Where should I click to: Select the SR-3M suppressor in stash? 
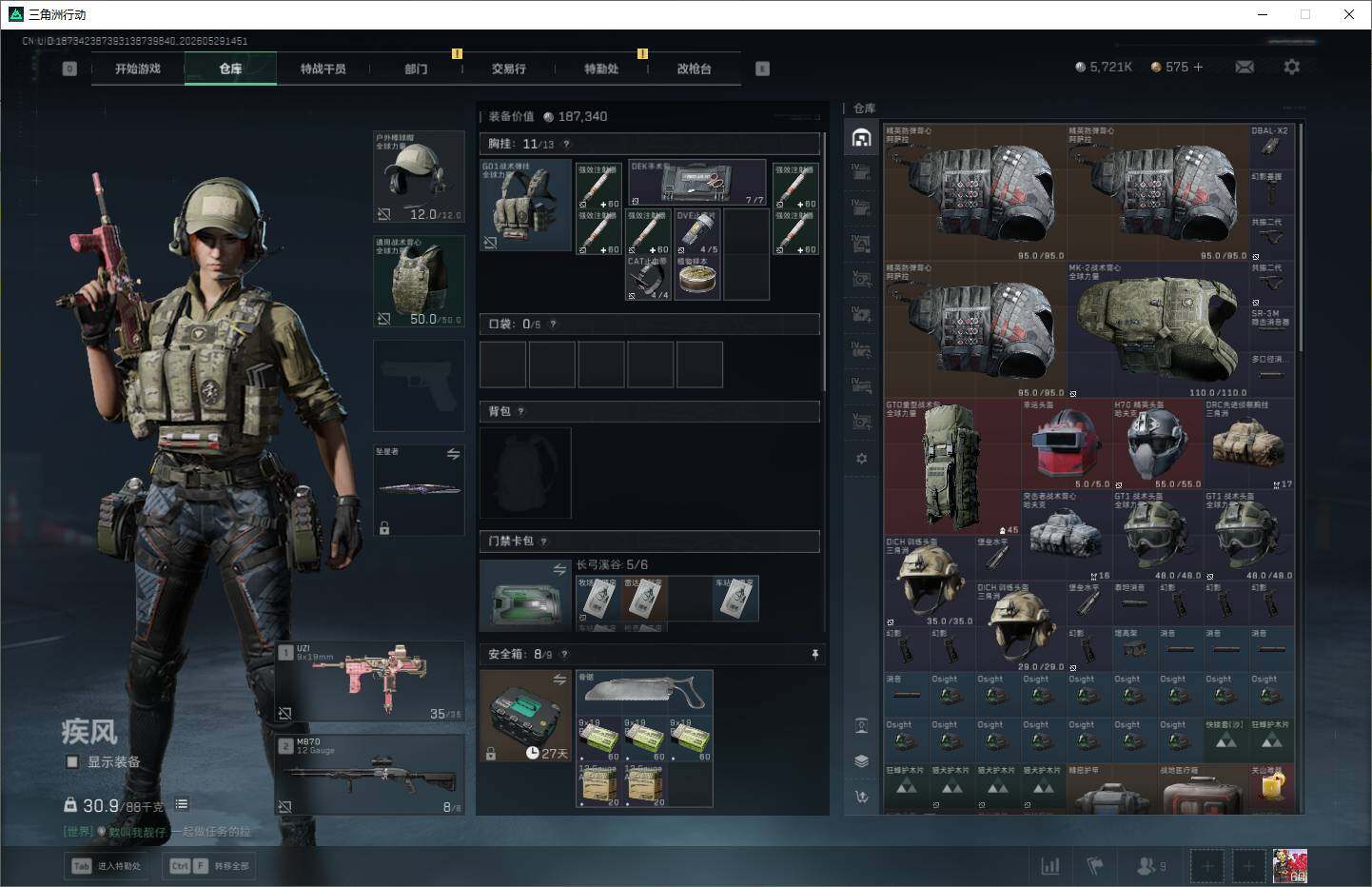point(1271,329)
